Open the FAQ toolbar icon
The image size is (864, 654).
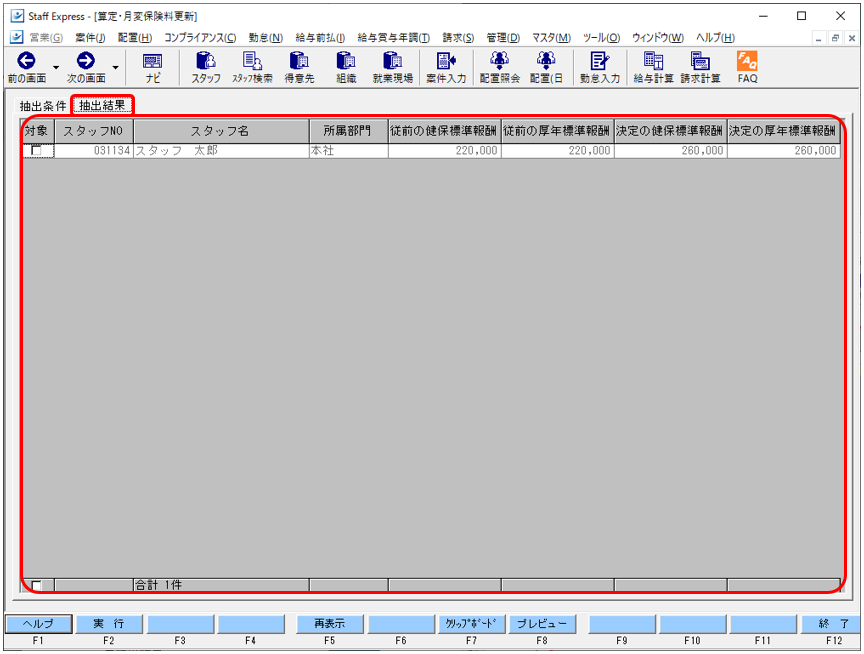(x=747, y=67)
